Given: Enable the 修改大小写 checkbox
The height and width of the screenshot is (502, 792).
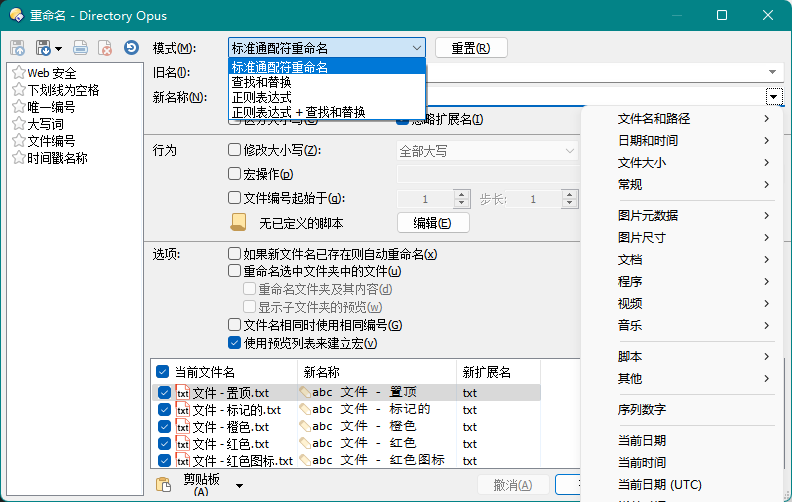Looking at the screenshot, I should click(235, 151).
